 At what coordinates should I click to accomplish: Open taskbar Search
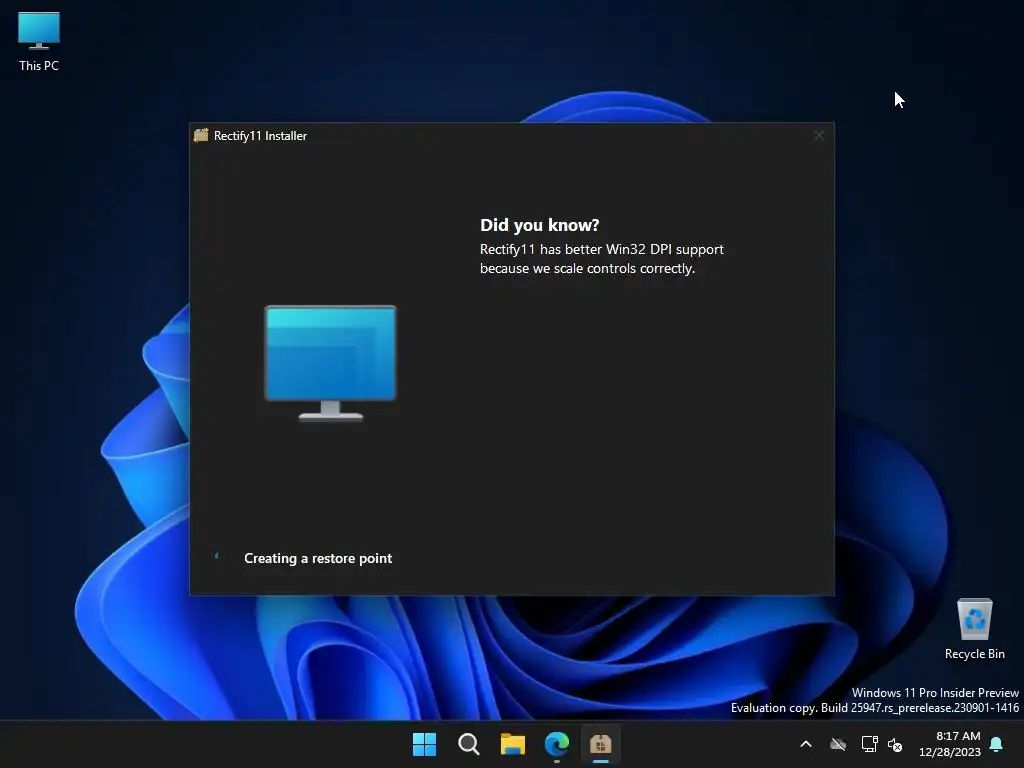point(468,744)
